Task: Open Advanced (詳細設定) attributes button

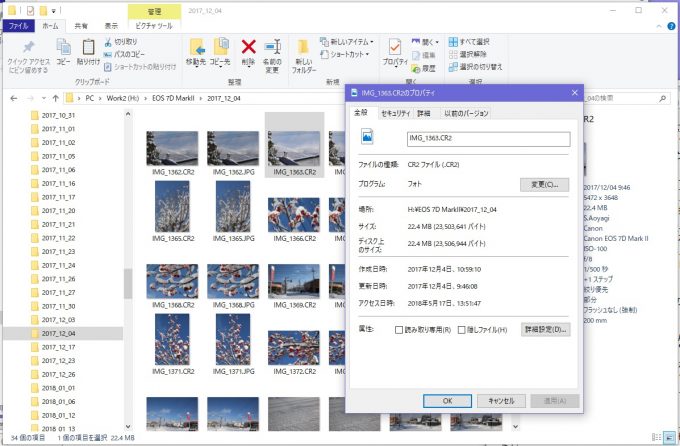Action: point(546,330)
